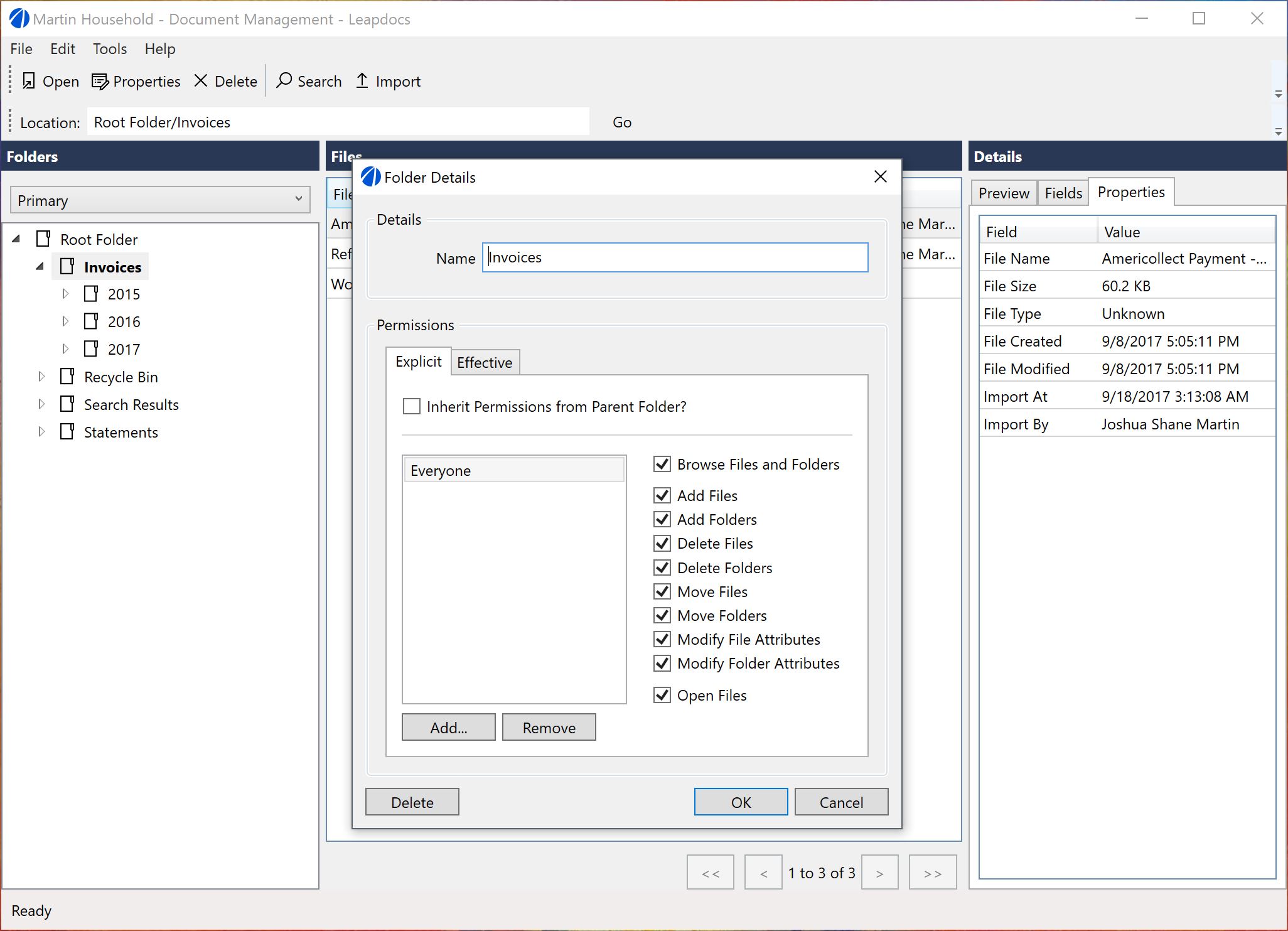
Task: Click the Invoices folder icon in tree
Action: [67, 267]
